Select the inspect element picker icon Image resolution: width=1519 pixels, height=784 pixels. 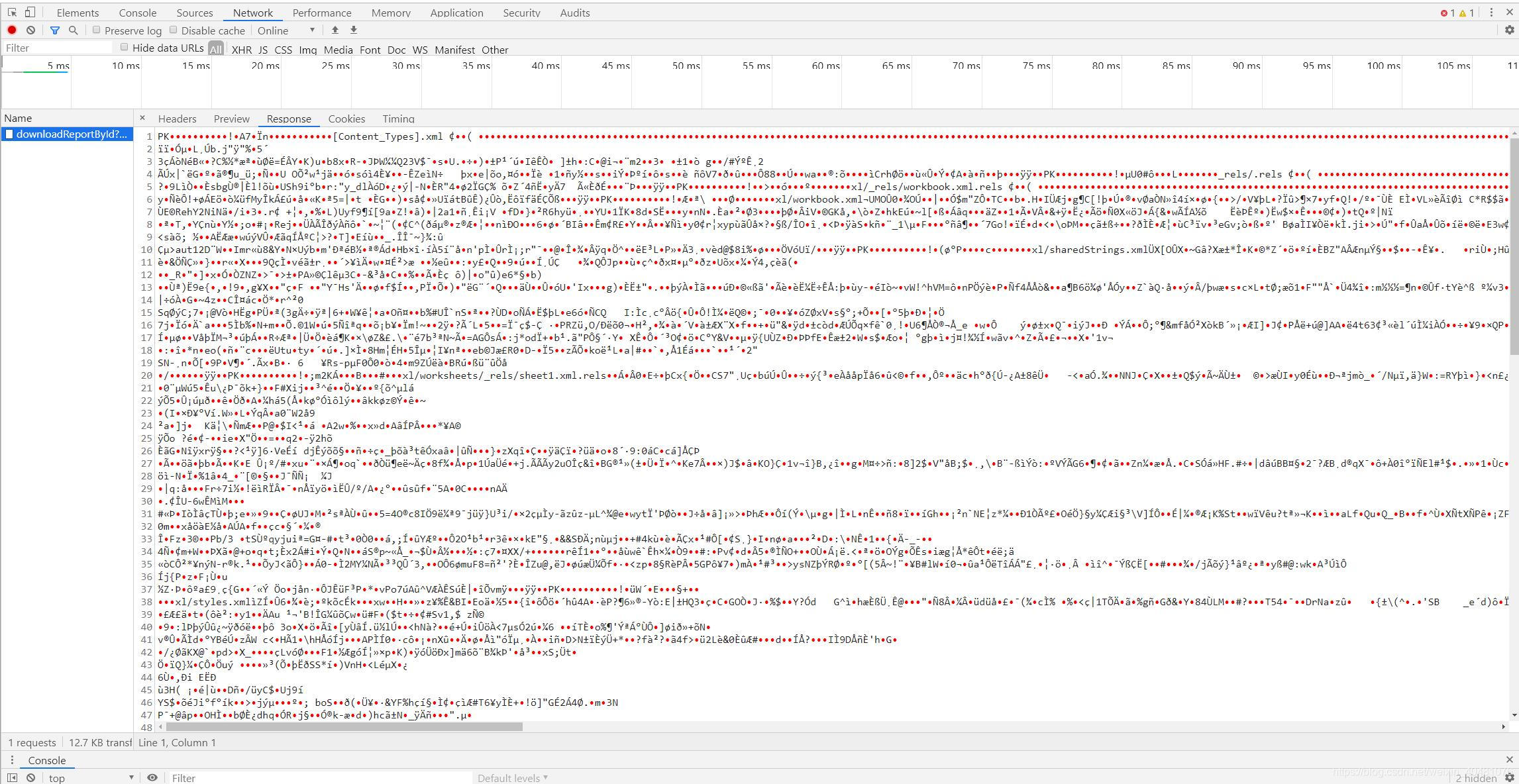pos(12,13)
